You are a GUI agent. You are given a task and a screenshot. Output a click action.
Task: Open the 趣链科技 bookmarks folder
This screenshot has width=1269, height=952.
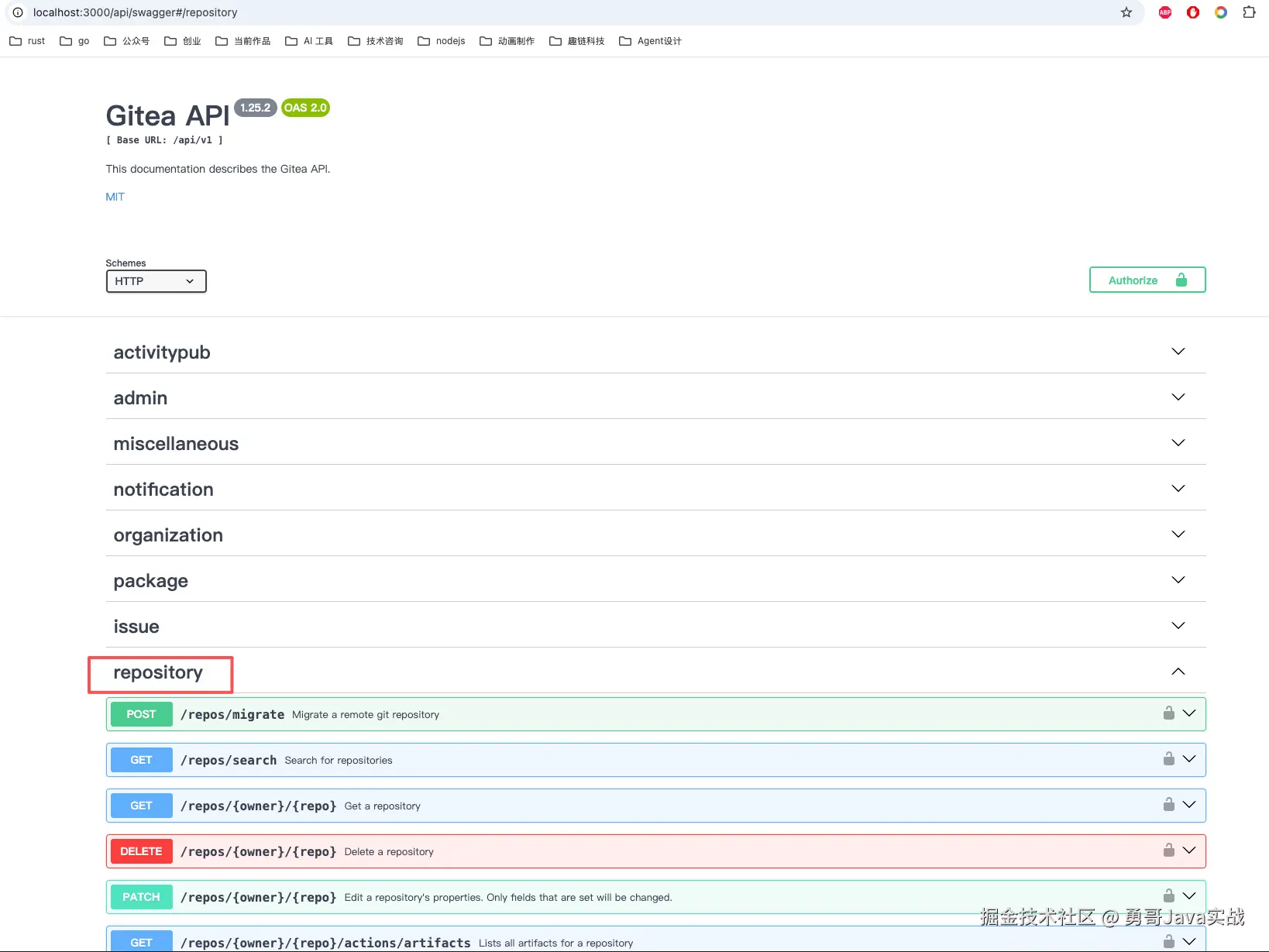[577, 41]
